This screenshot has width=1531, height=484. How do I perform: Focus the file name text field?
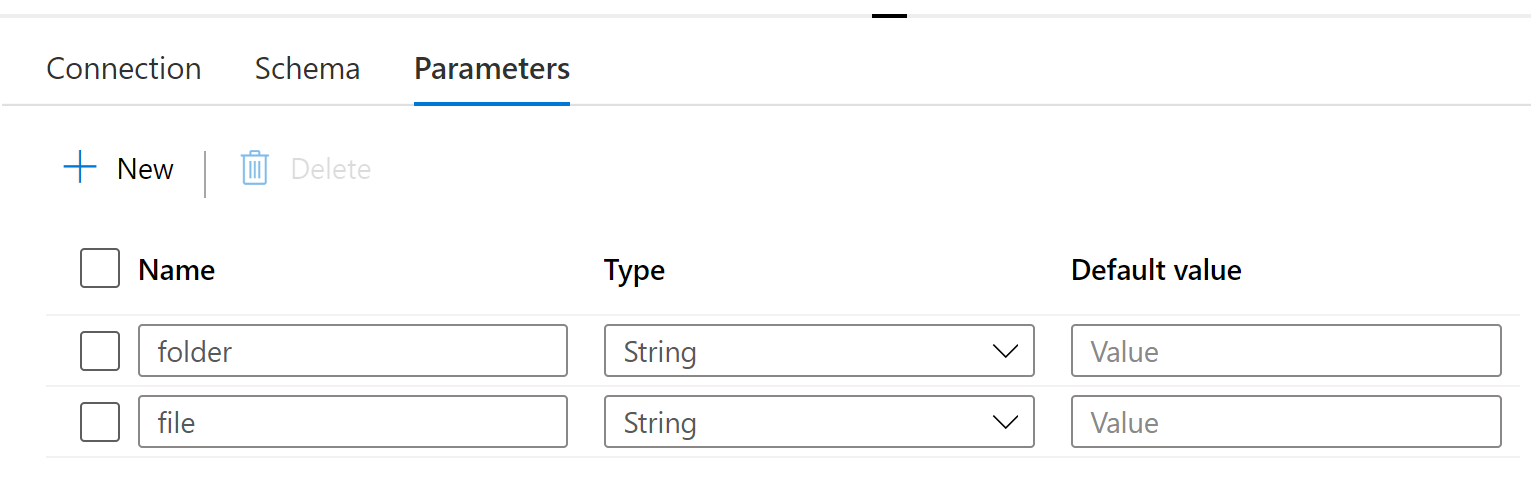click(353, 422)
